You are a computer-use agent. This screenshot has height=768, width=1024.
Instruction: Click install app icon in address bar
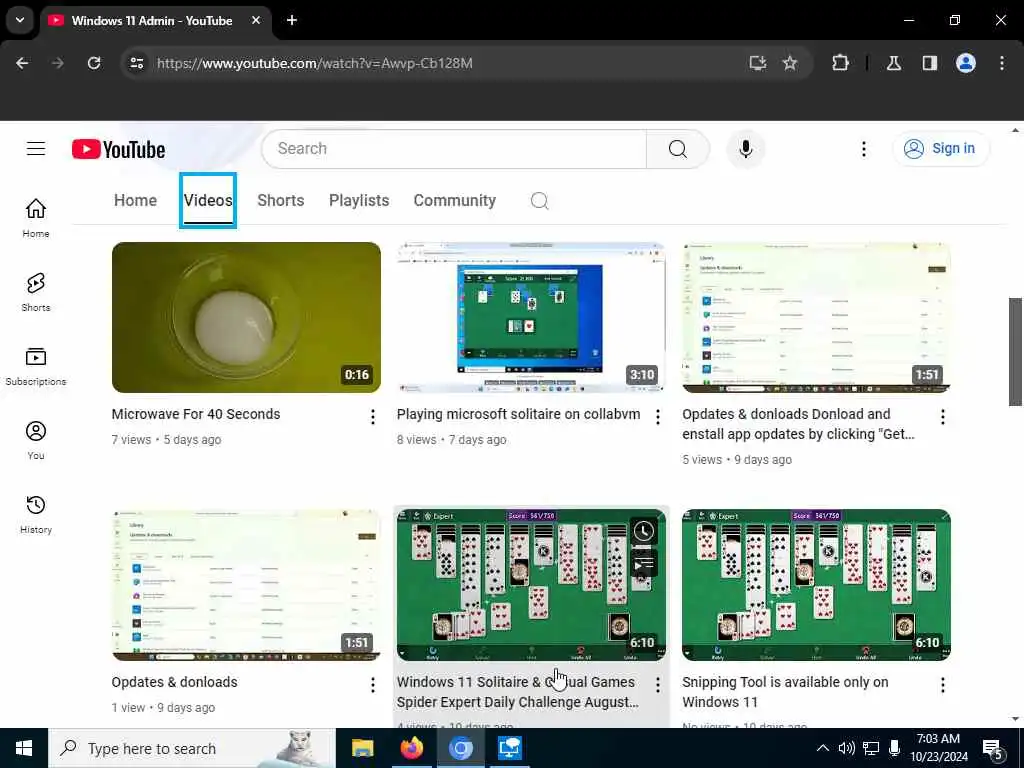(758, 63)
